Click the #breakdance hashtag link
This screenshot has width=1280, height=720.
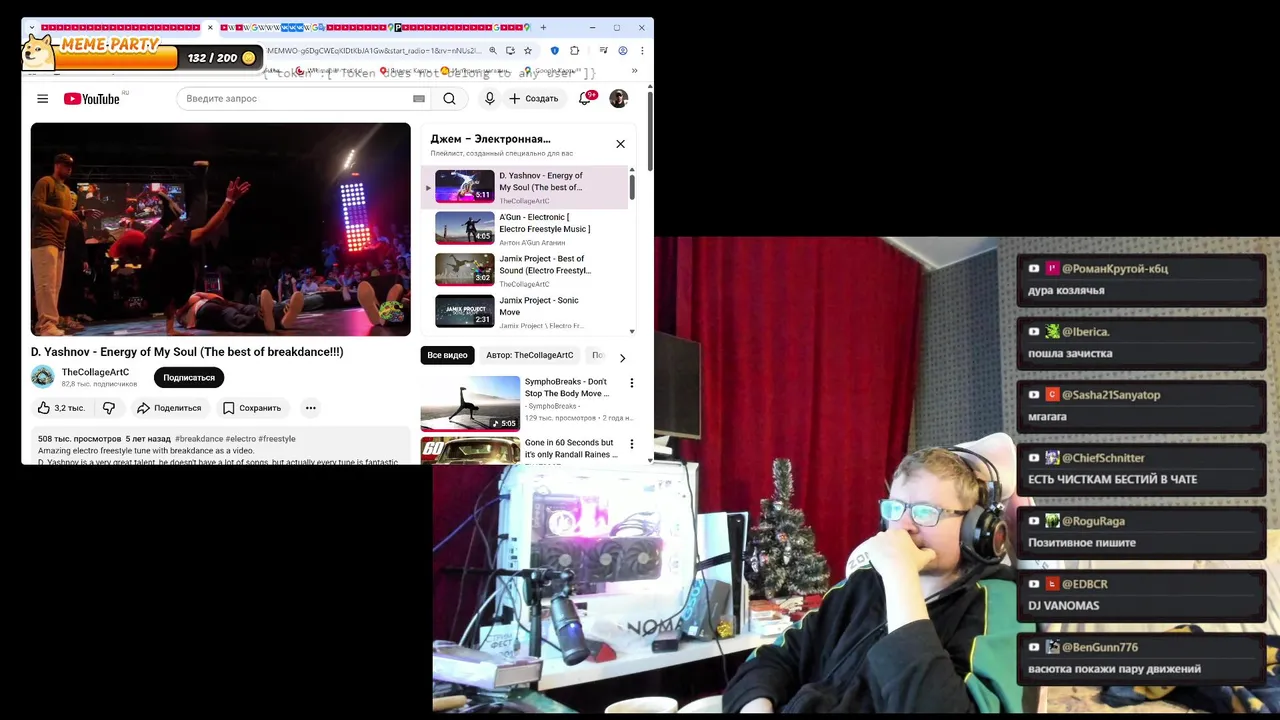coord(199,439)
